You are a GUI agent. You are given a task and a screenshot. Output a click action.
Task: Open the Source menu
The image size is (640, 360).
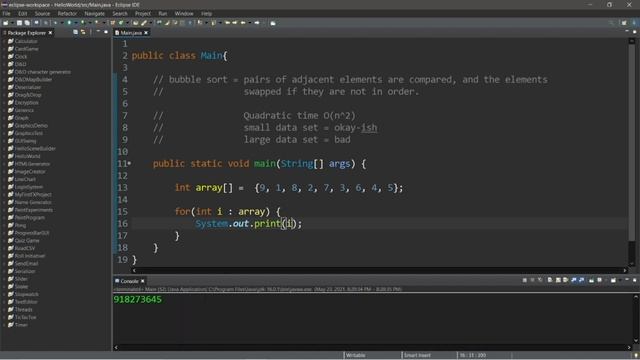[x=42, y=13]
